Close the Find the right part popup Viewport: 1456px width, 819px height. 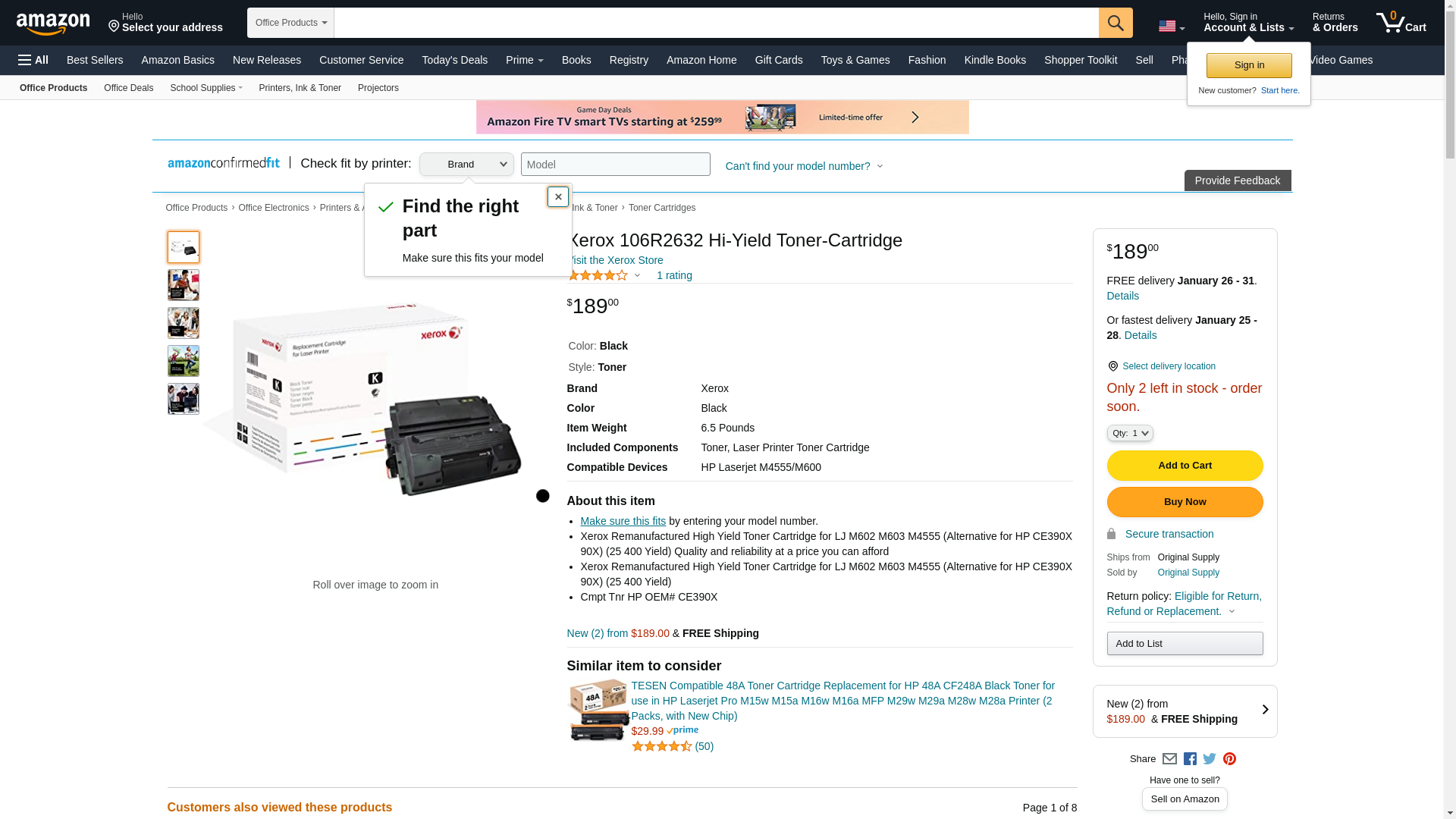click(558, 197)
